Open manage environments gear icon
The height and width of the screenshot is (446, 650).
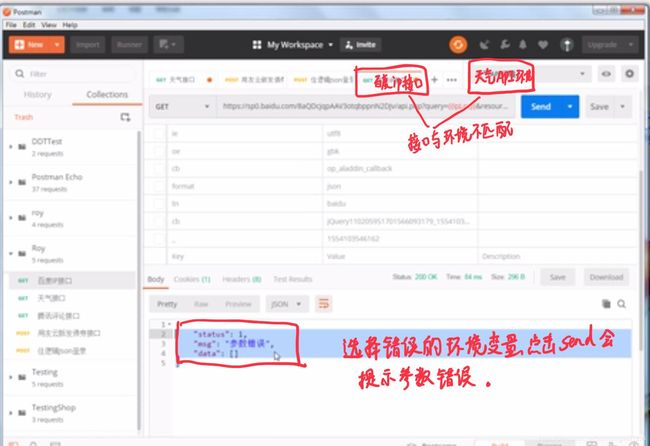pyautogui.click(x=629, y=74)
